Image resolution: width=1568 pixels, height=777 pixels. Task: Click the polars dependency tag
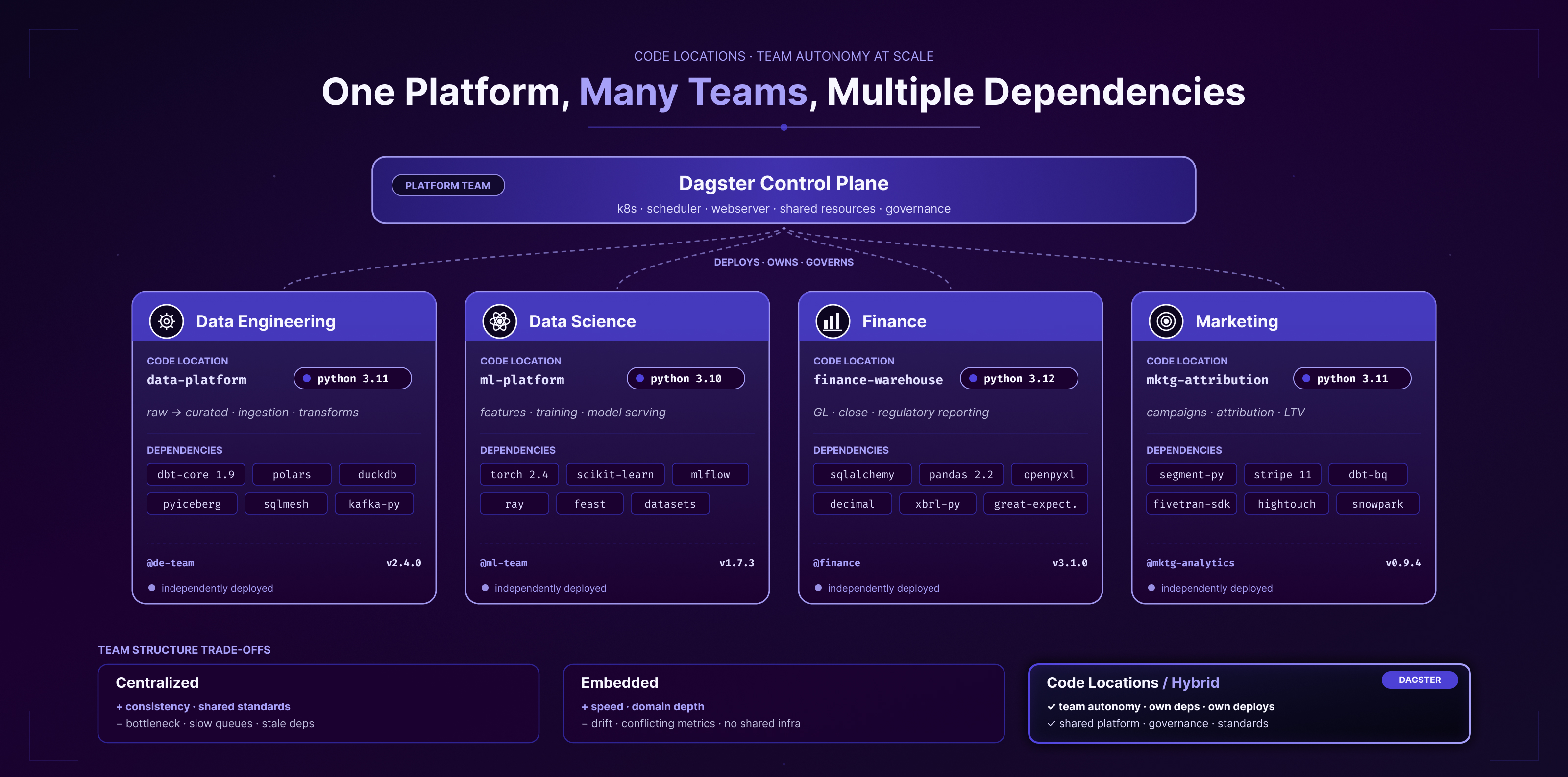pos(292,475)
